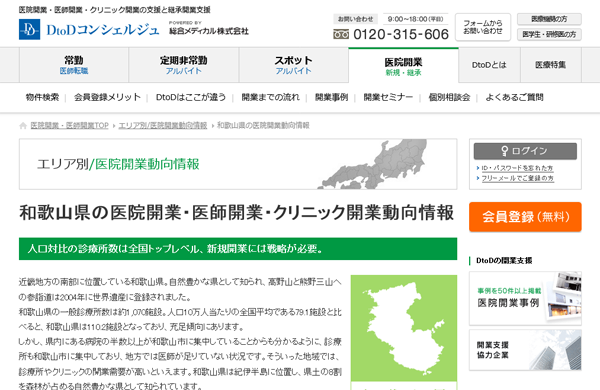The width and height of the screenshot is (600, 390).
Task: Open the 医院開業事例 banner
Action: [x=525, y=299]
